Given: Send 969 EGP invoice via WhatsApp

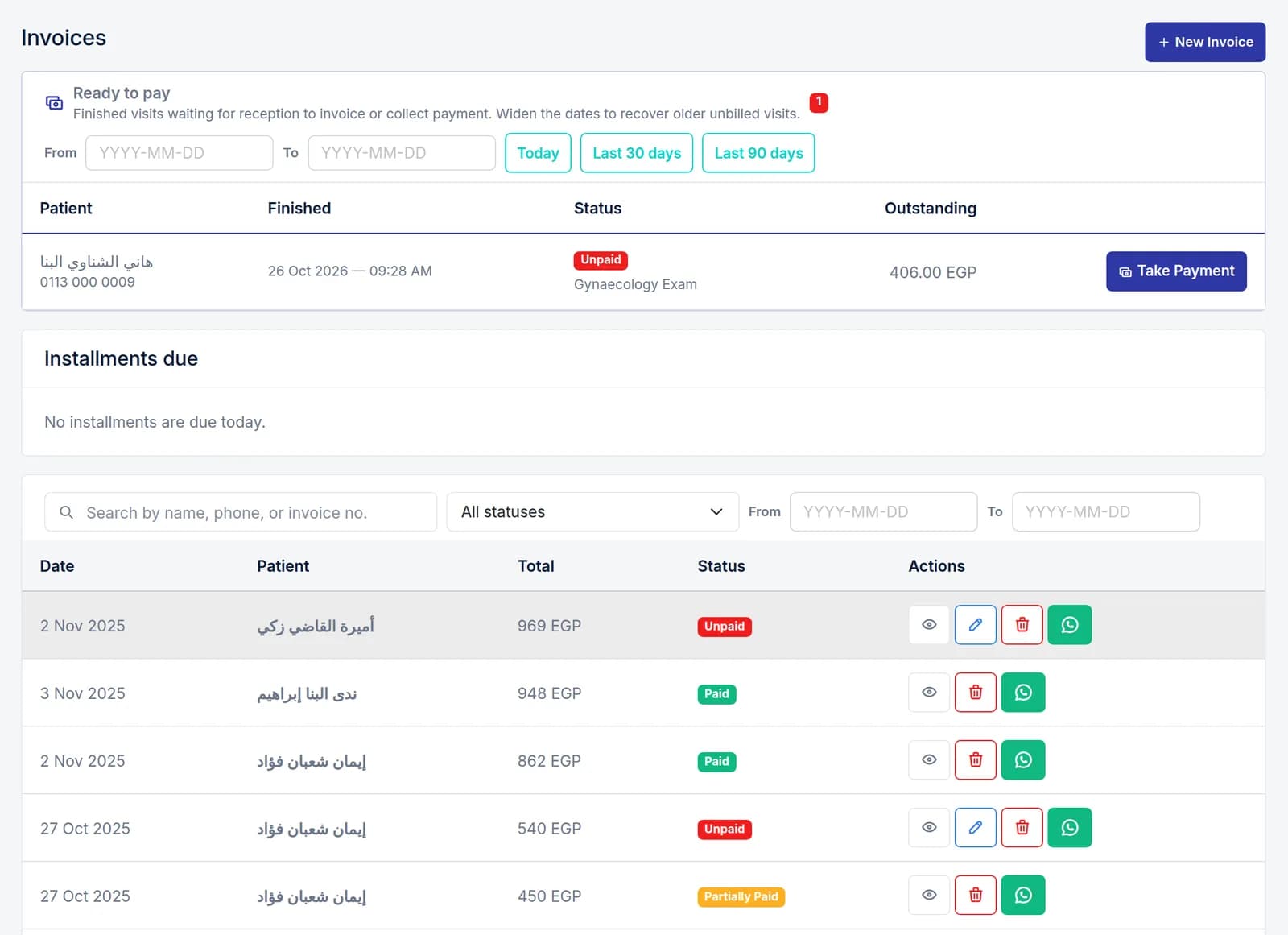Looking at the screenshot, I should click(1070, 625).
